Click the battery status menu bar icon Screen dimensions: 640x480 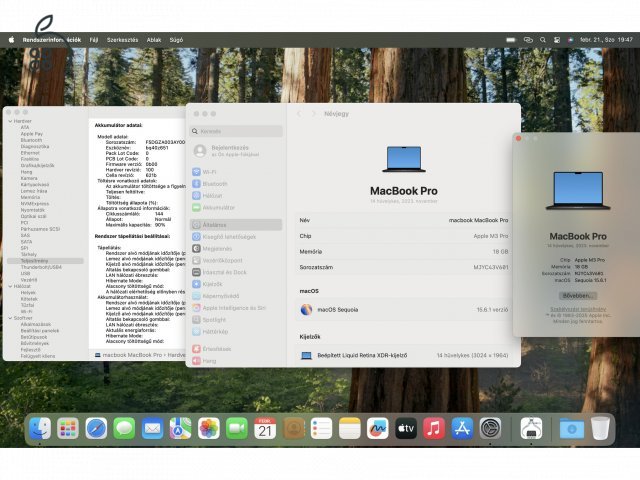click(x=511, y=40)
